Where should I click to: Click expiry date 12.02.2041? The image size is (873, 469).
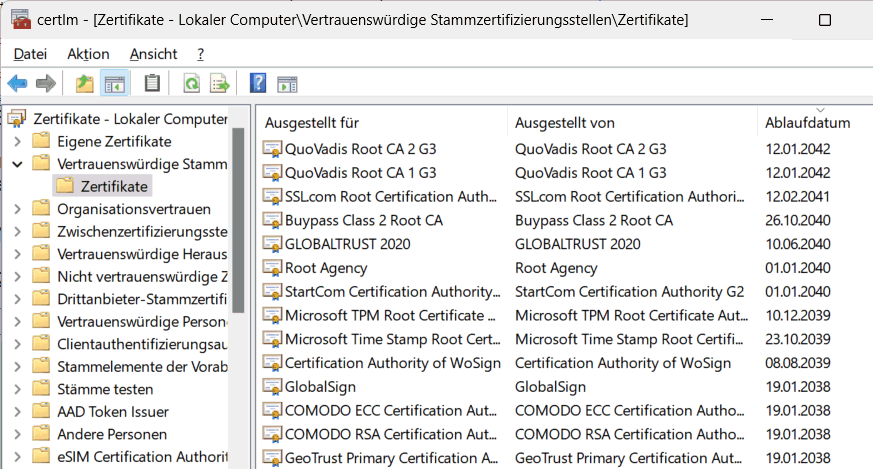(798, 197)
